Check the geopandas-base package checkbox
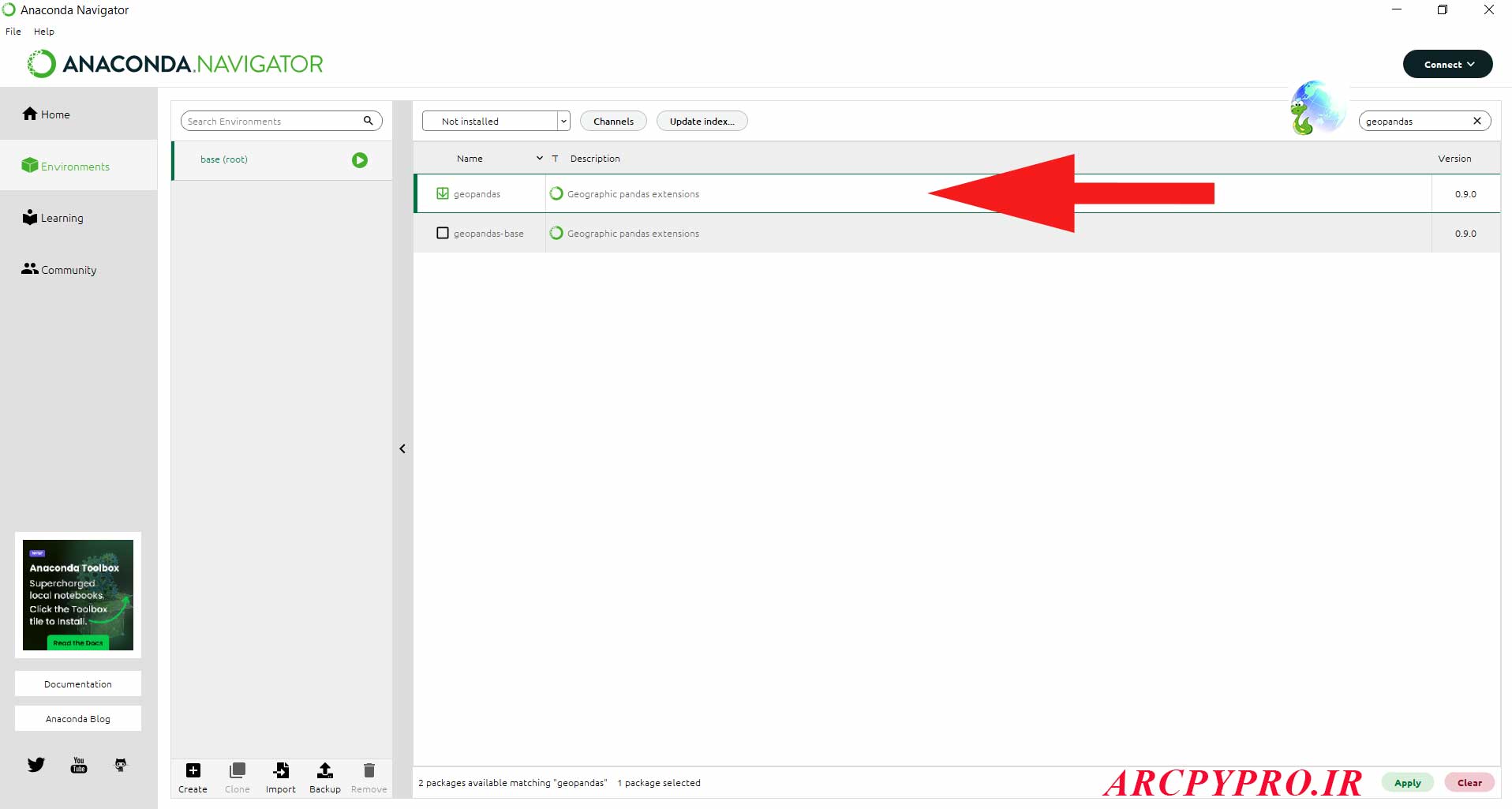The image size is (1512, 809). (x=443, y=233)
